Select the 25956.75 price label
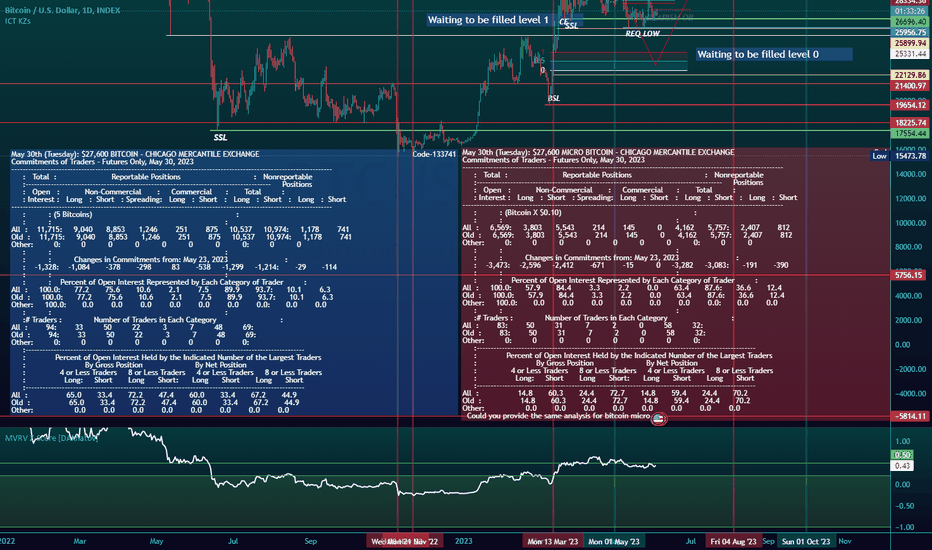Viewport: 932px width, 550px height. click(910, 32)
